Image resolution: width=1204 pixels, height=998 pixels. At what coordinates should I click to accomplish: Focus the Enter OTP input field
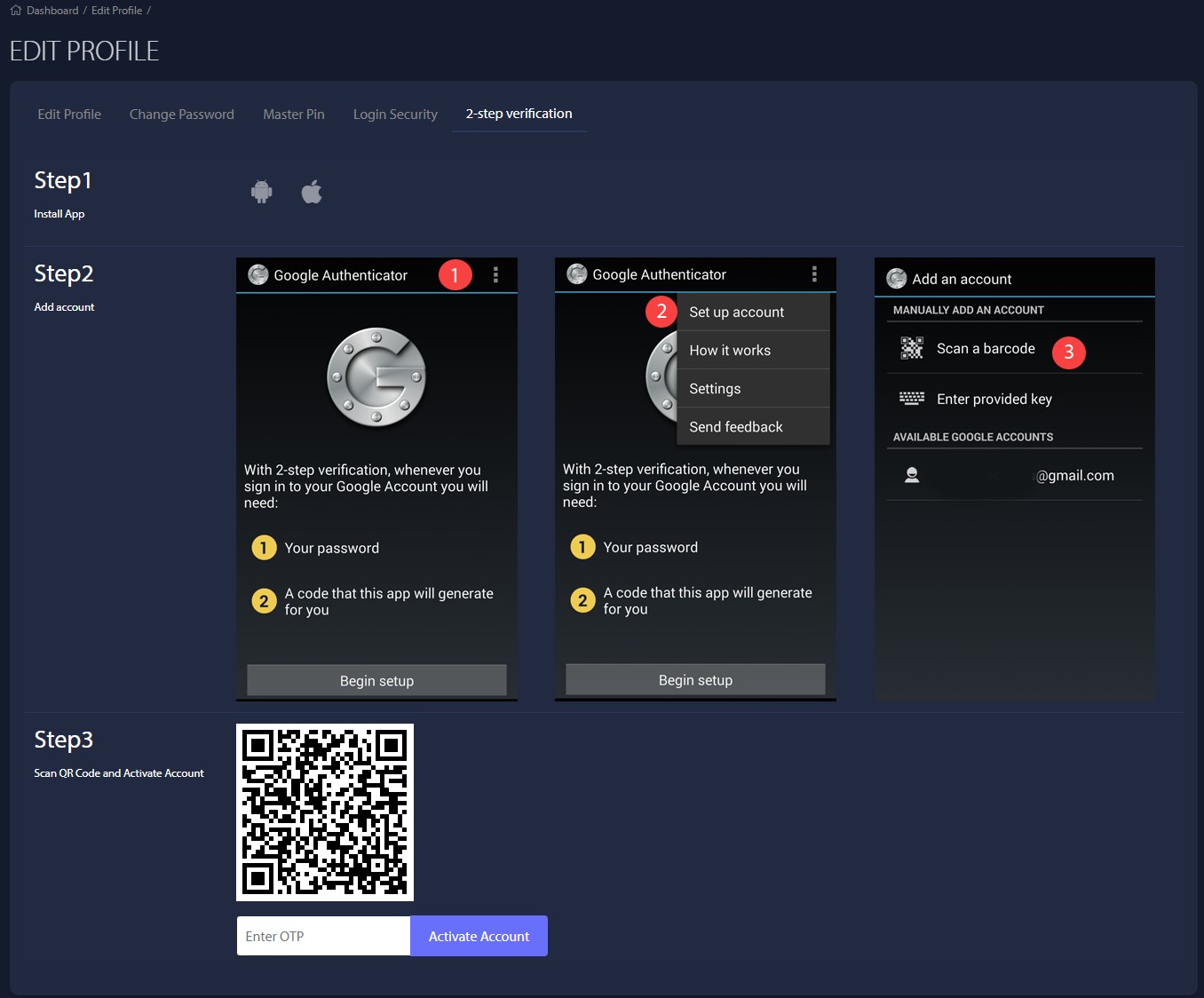[x=323, y=936]
